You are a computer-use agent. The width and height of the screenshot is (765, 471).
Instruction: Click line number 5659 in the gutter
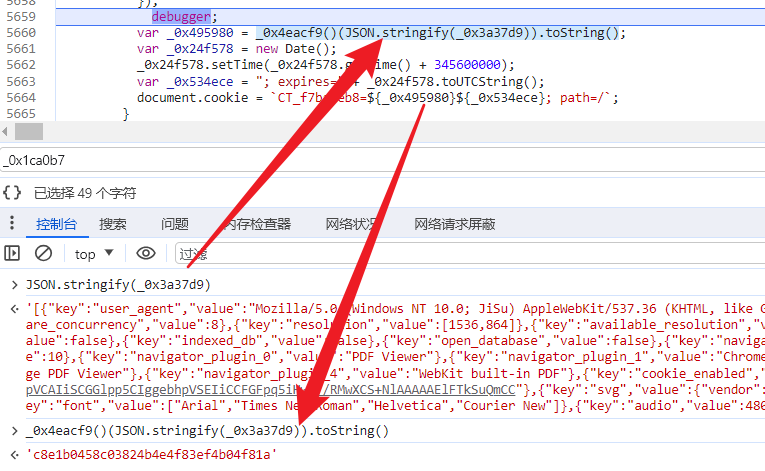click(21, 17)
